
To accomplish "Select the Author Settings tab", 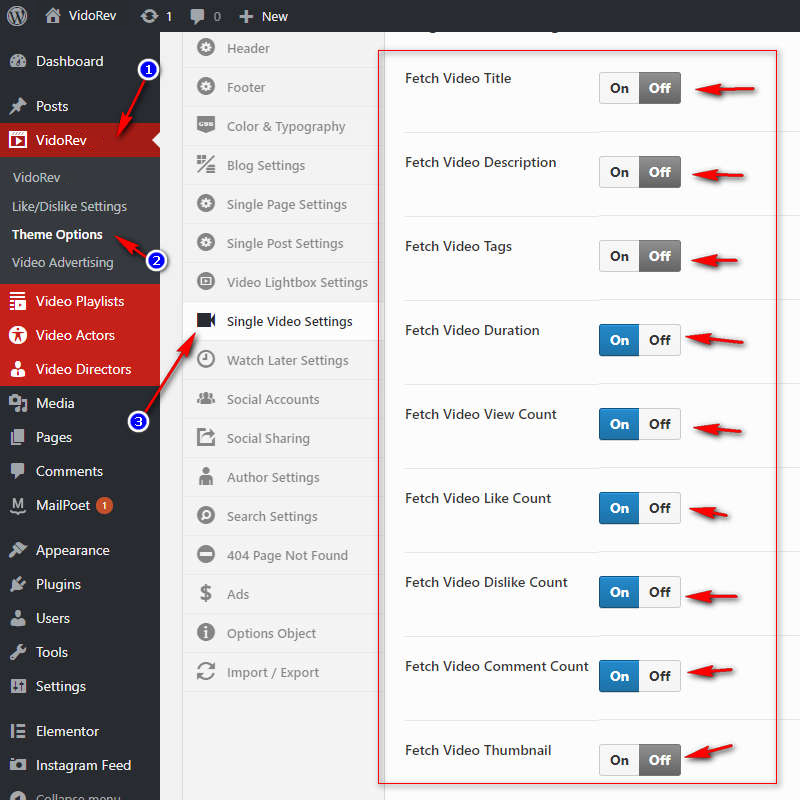I will click(272, 477).
